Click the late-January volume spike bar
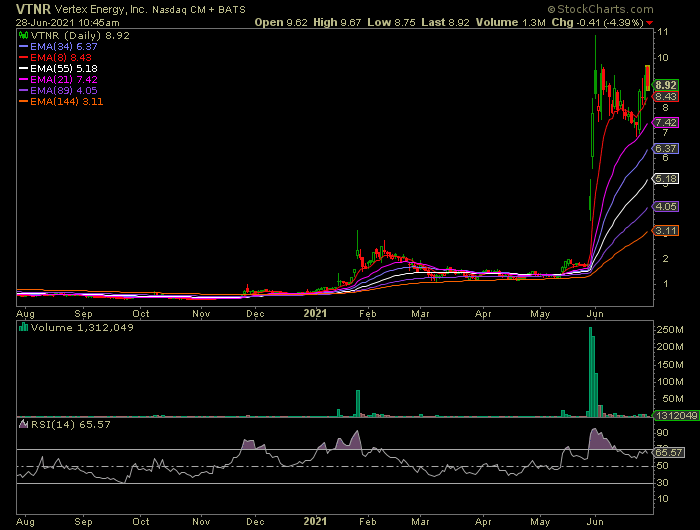The image size is (700, 530). pyautogui.click(x=358, y=404)
